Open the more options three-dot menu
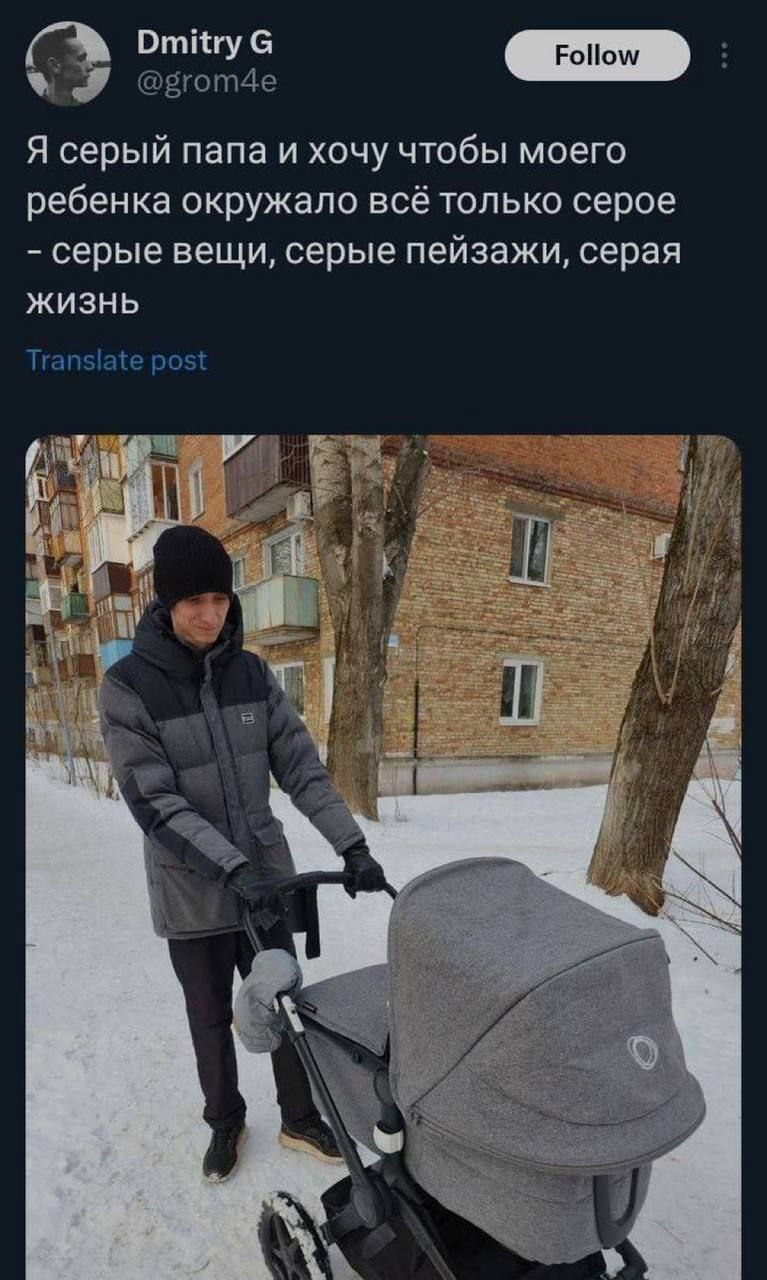The width and height of the screenshot is (767, 1280). point(725,56)
